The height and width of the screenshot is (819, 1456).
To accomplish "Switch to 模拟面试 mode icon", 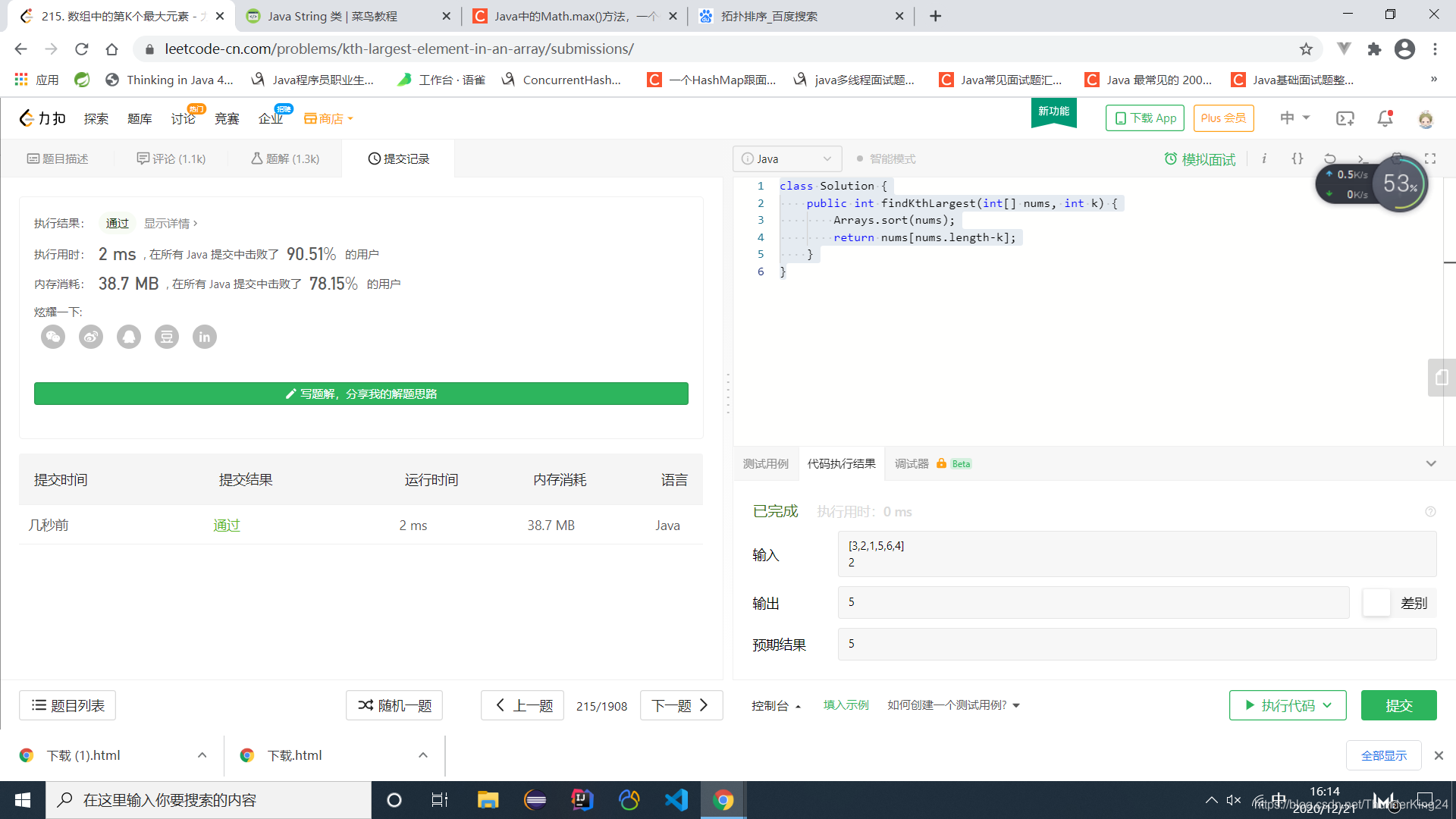I will coord(1199,158).
